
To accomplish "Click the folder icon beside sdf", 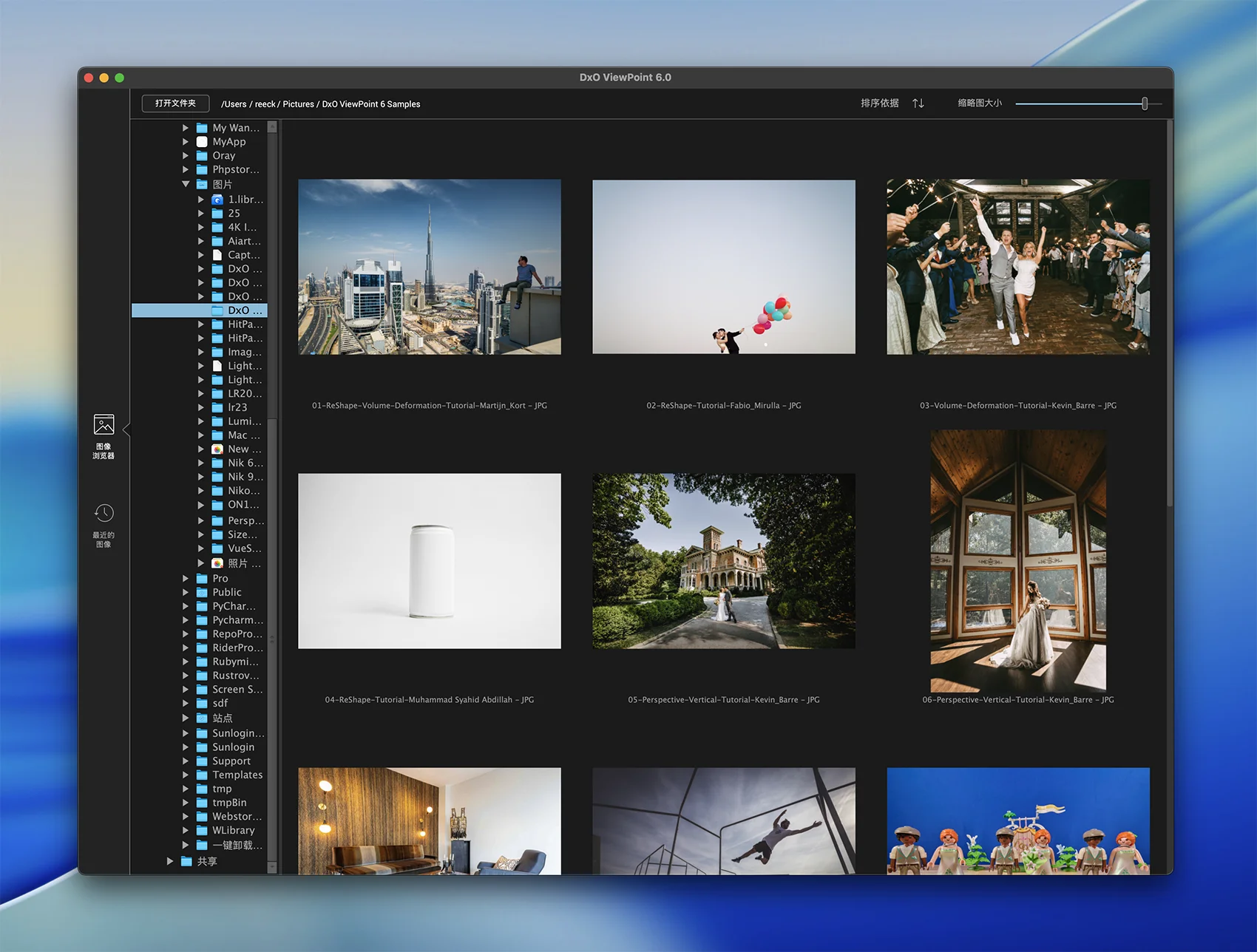I will tap(202, 703).
